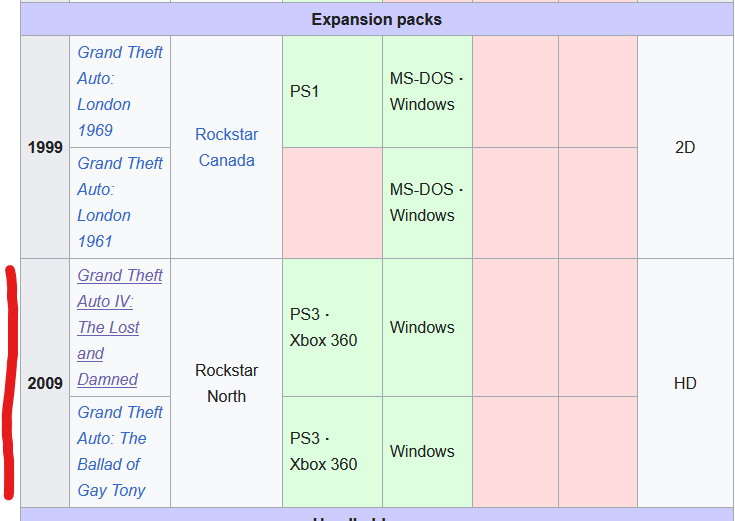
Task: Follow the Rockstar Canada developer link
Action: [x=226, y=147]
